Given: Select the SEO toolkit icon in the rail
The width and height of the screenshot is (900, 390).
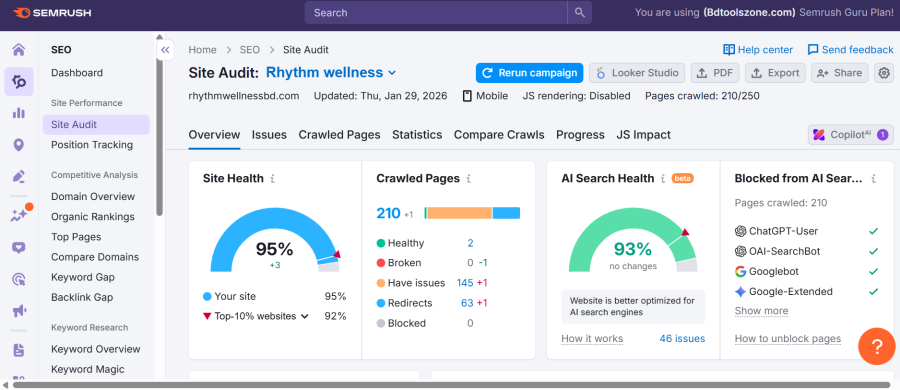Looking at the screenshot, I should click(18, 82).
